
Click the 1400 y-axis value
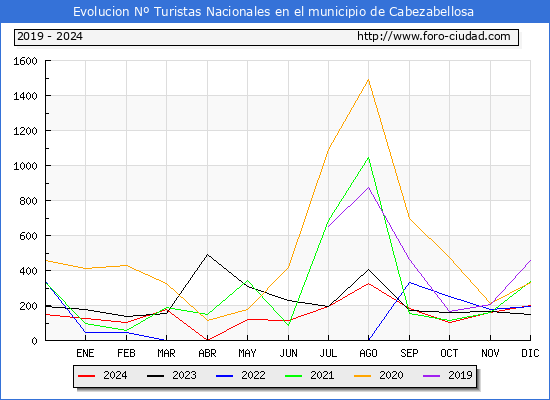(25, 96)
